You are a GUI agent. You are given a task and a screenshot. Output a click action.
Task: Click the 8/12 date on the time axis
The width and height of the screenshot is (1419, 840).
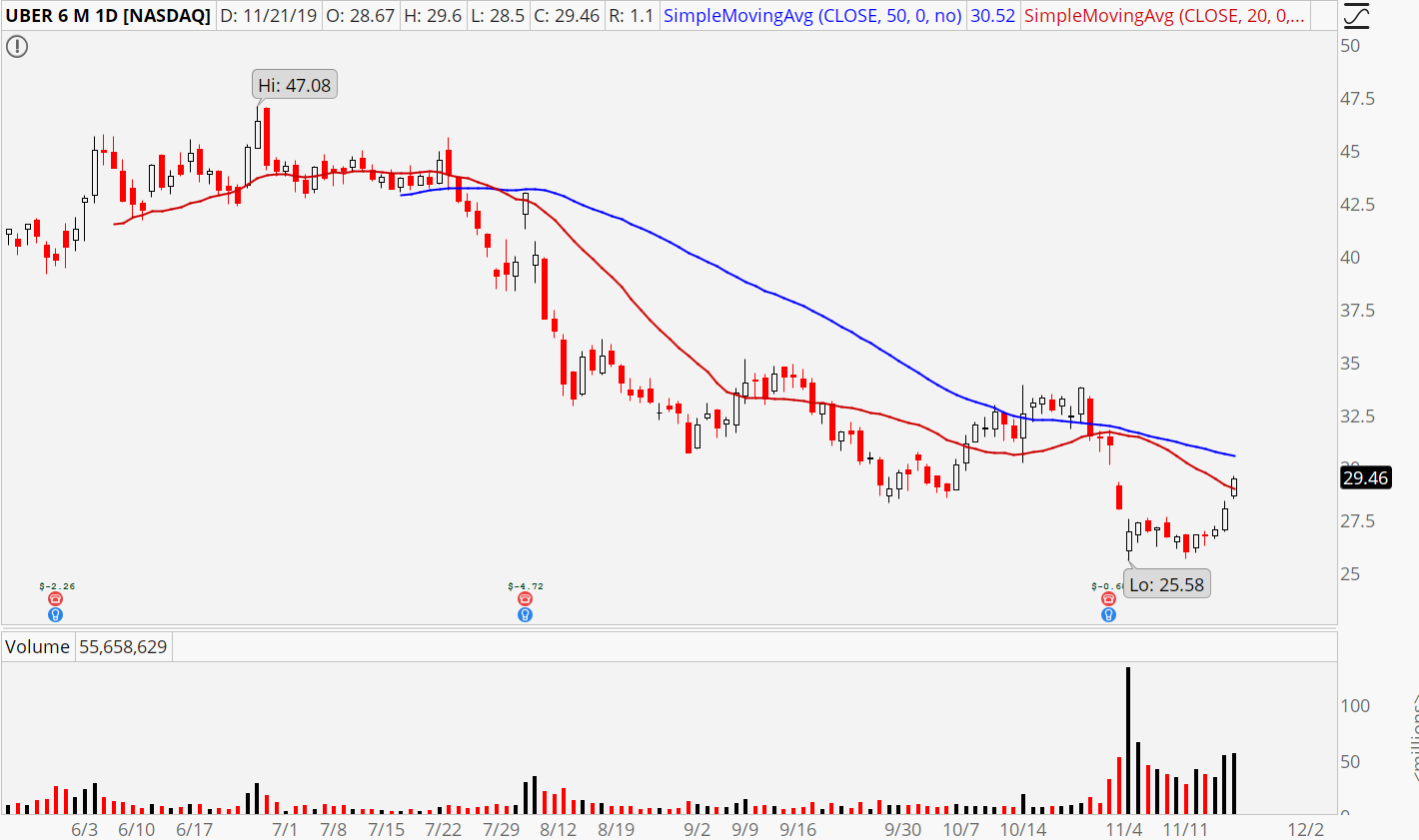[559, 830]
